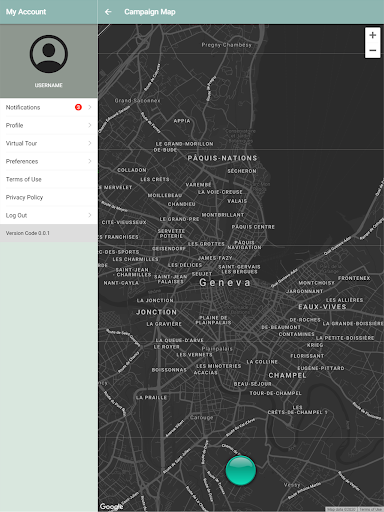Open the Virtual Tour menu item
The width and height of the screenshot is (384, 512).
point(49,143)
